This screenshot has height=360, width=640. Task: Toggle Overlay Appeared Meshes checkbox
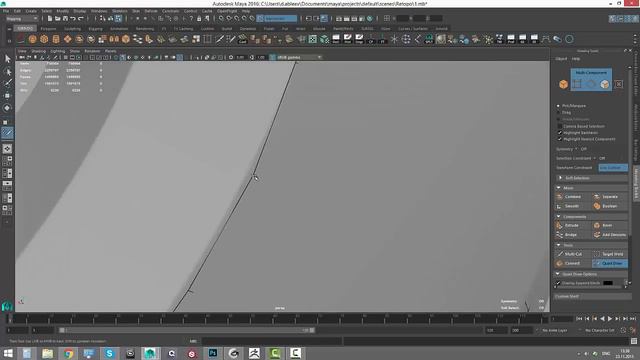point(558,283)
